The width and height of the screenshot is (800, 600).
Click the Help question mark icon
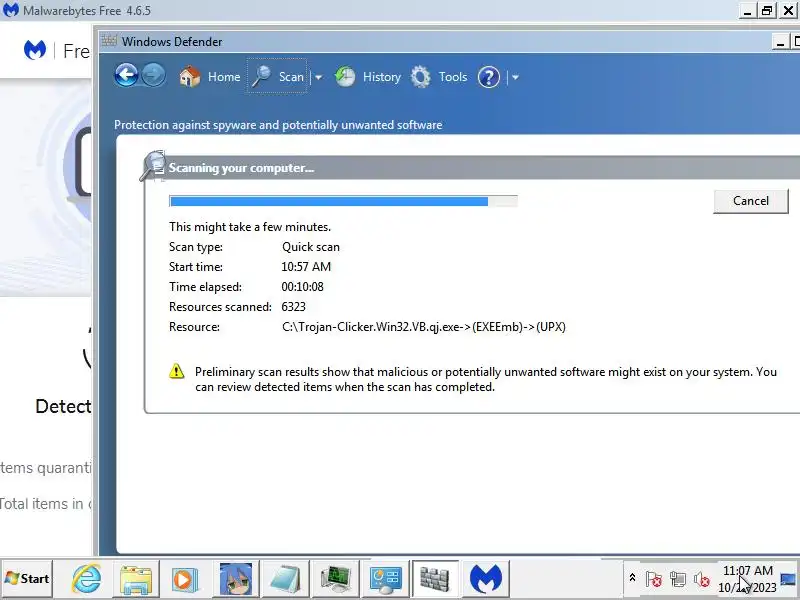click(x=489, y=78)
